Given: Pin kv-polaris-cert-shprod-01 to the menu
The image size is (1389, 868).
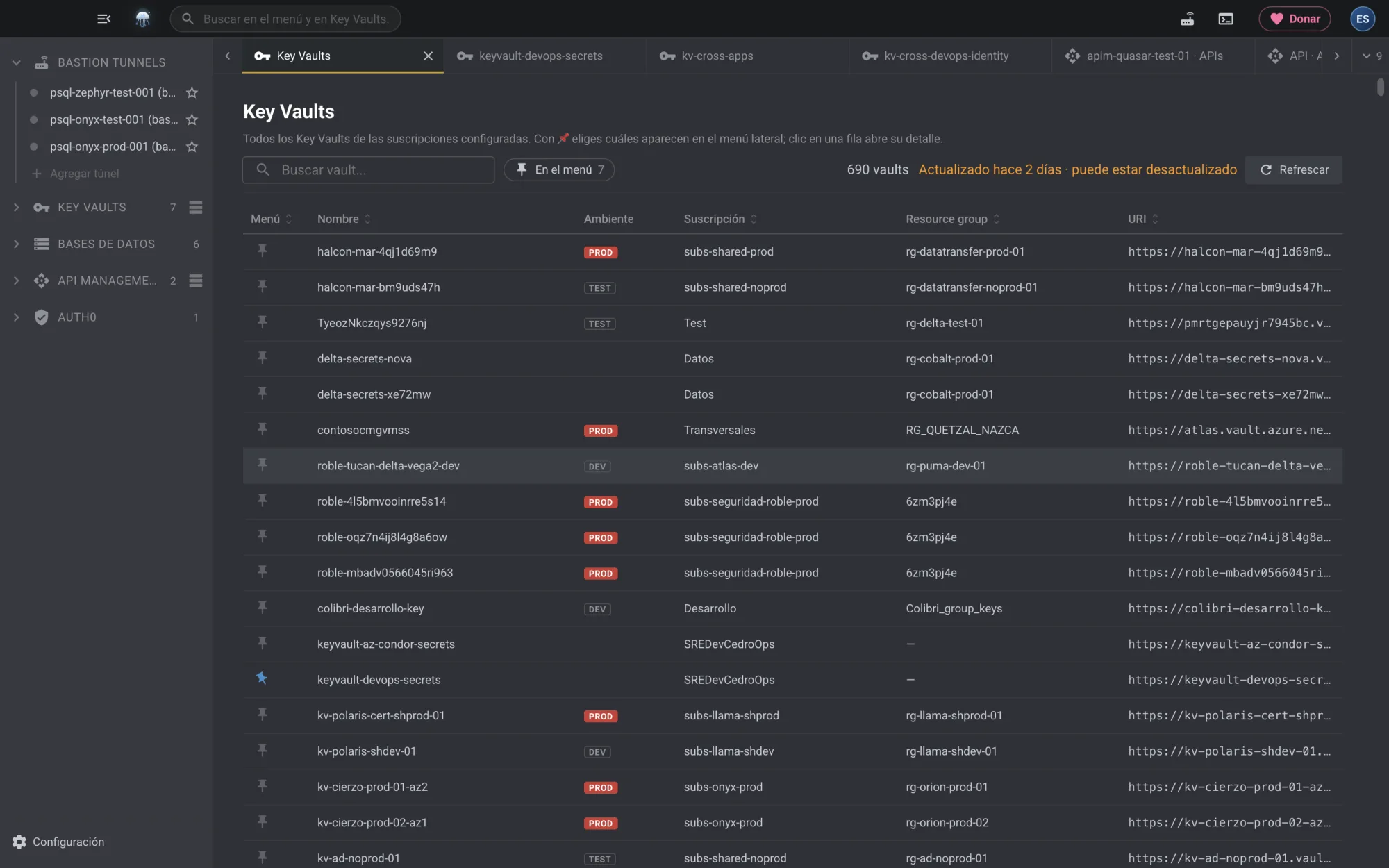Looking at the screenshot, I should [263, 715].
